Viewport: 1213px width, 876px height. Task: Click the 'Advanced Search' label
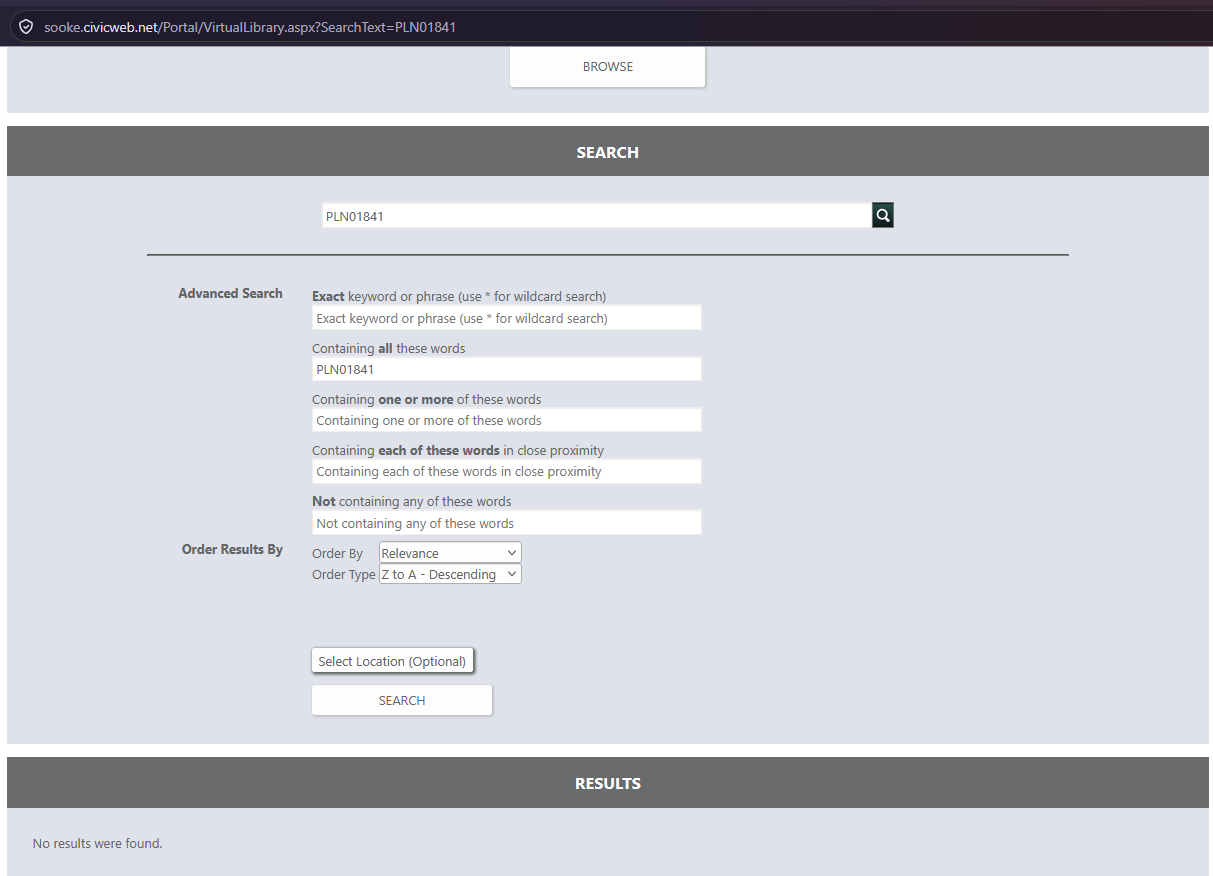(230, 293)
